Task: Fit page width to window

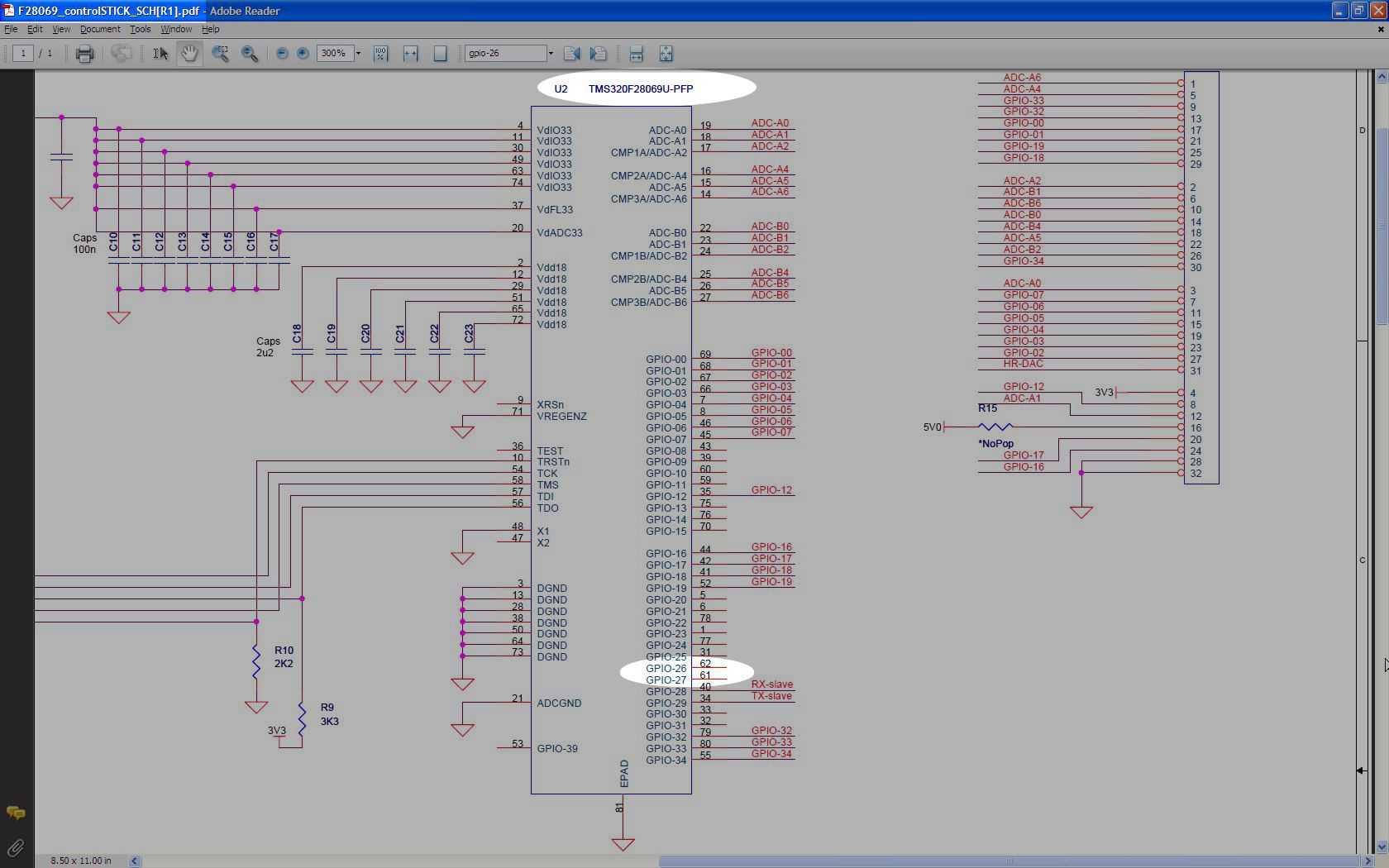Action: point(410,54)
